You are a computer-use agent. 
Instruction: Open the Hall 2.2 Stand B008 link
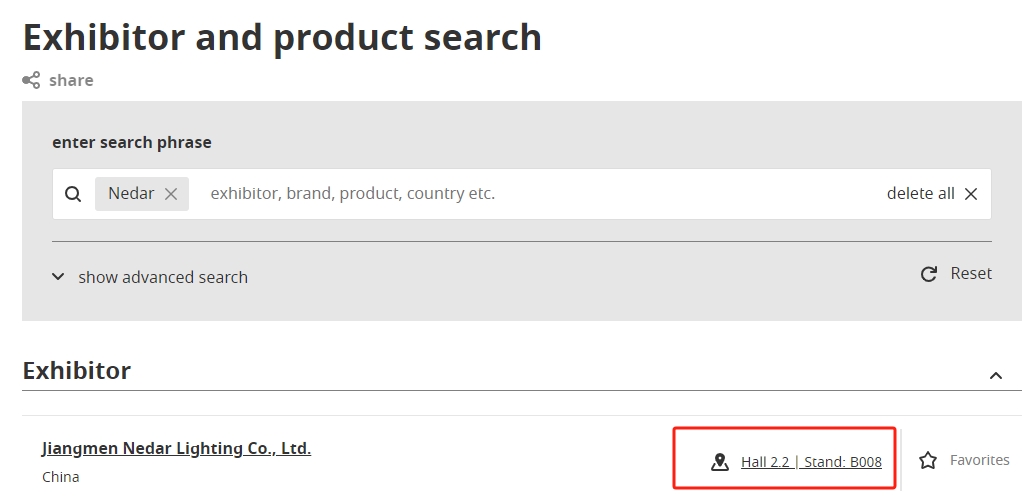pos(811,462)
